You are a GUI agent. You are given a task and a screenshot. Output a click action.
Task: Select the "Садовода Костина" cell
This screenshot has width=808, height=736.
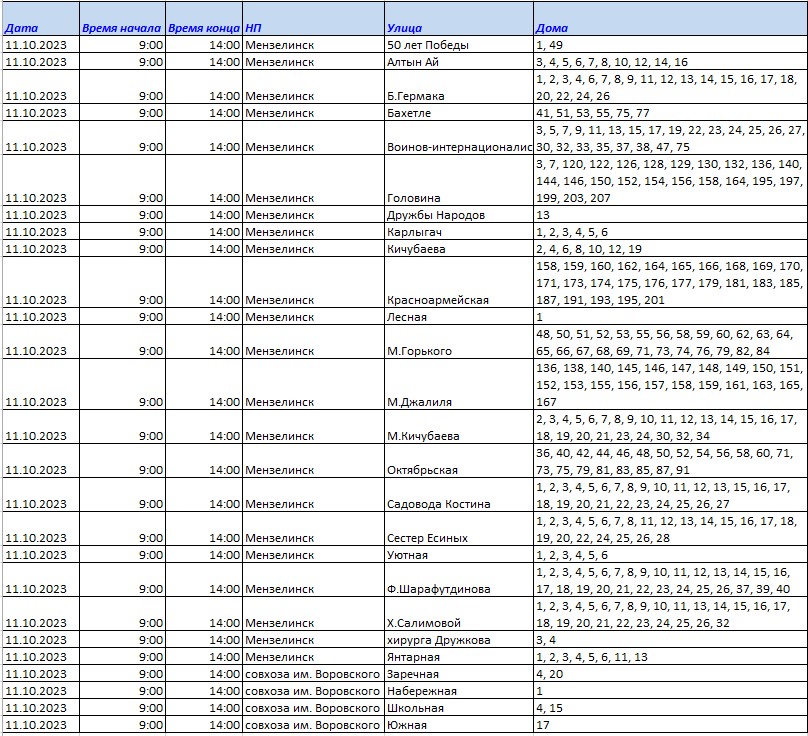point(457,504)
